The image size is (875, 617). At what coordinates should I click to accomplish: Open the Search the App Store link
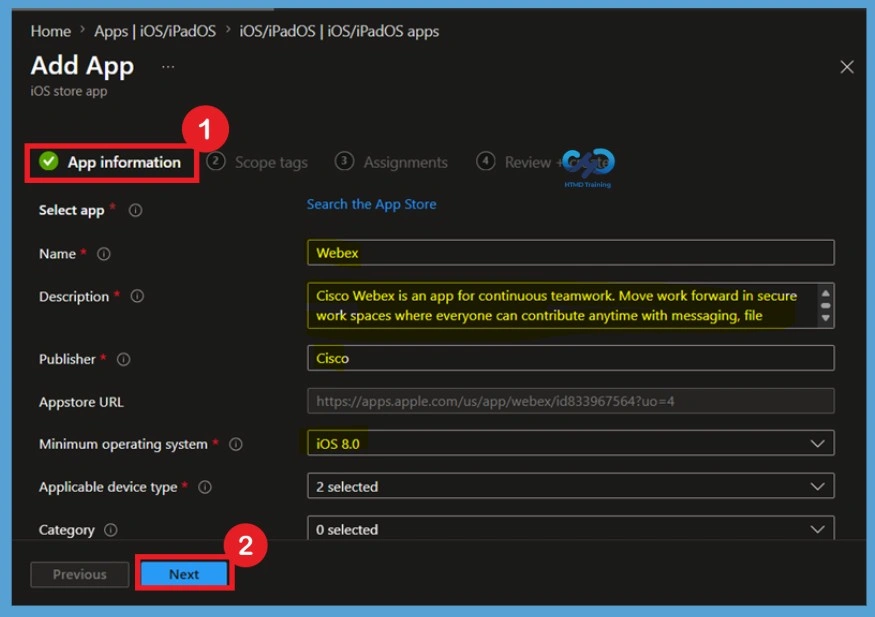(x=372, y=204)
